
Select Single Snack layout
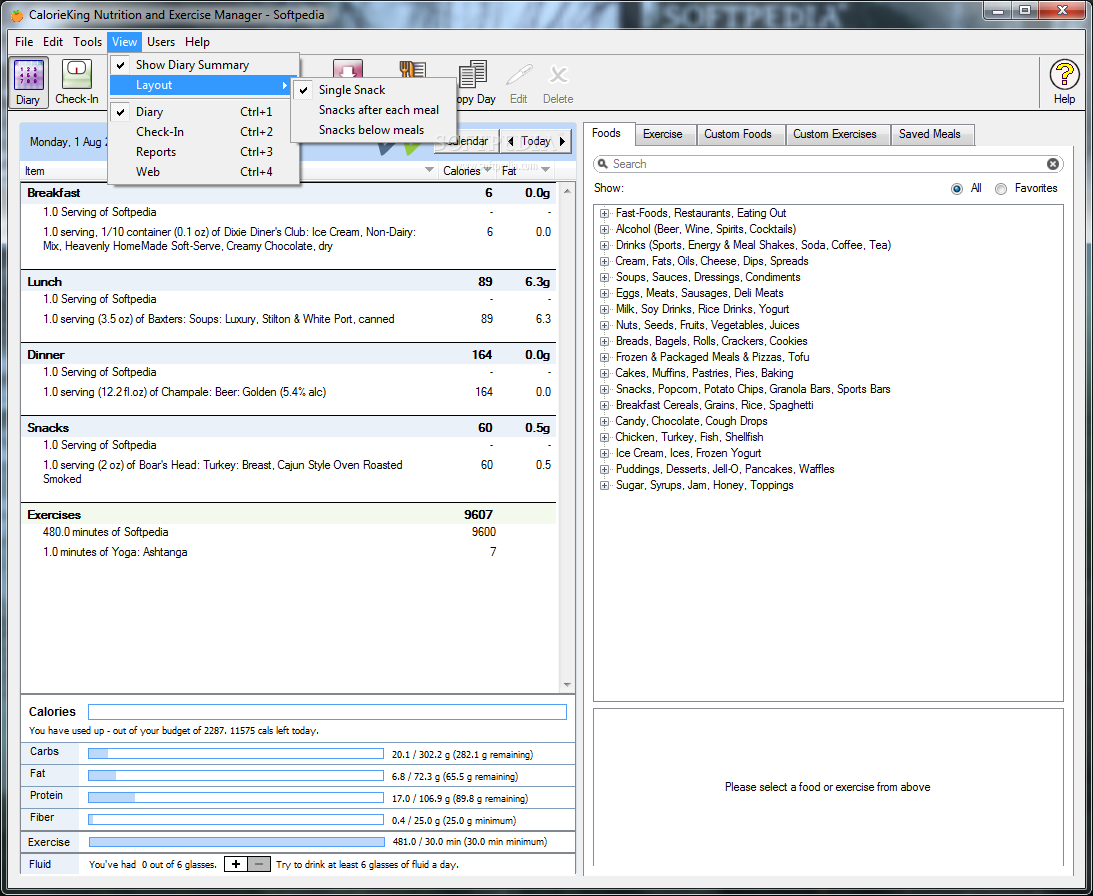[373, 90]
